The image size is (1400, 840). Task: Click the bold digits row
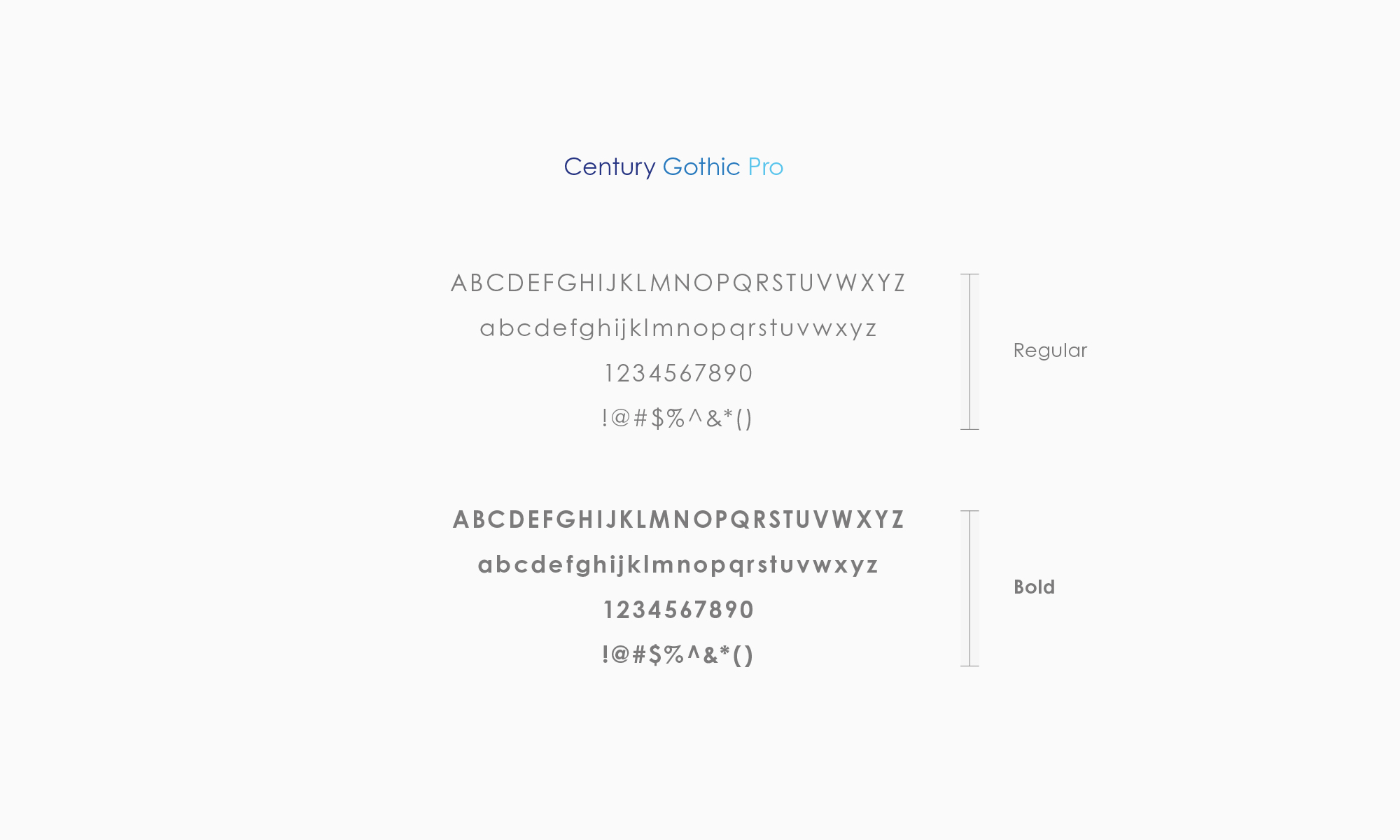(x=678, y=610)
